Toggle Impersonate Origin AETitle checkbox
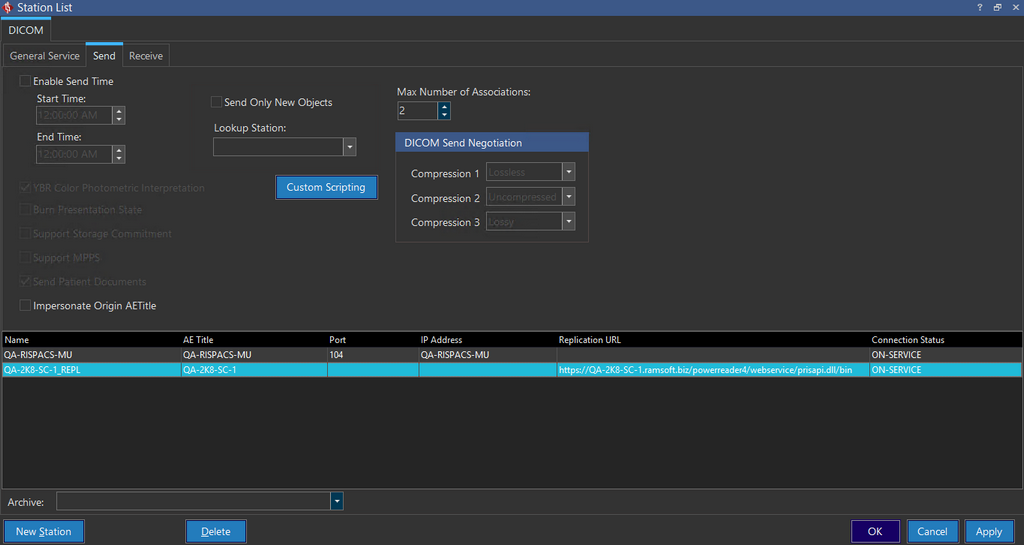The image size is (1024, 545). (25, 305)
